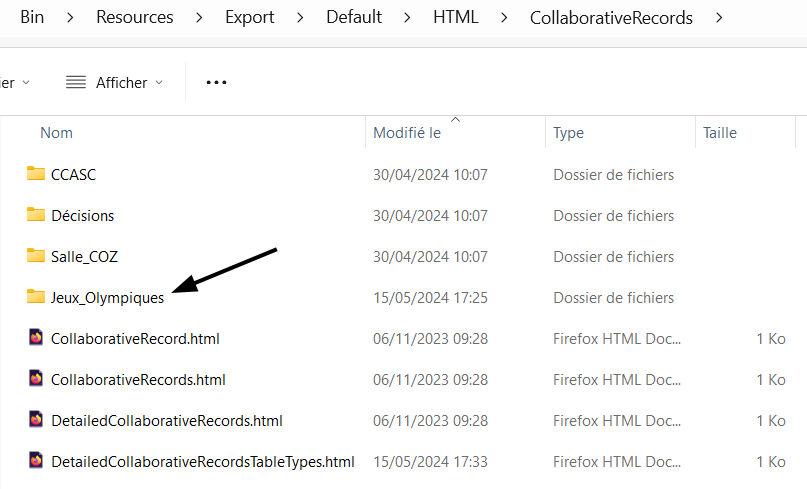Sort files by the Nom column
The width and height of the screenshot is (807, 489).
pos(56,133)
